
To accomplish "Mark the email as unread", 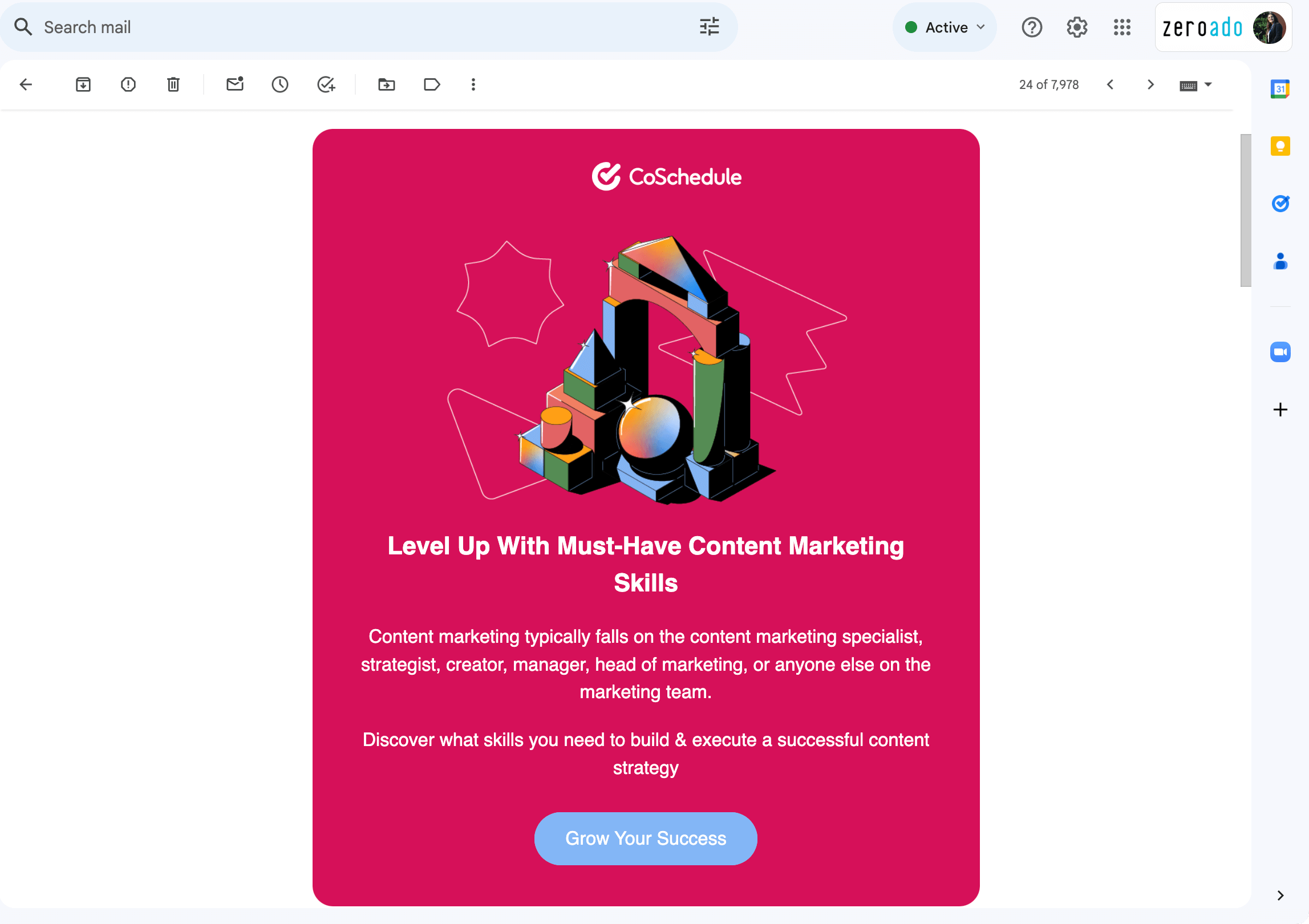I will tap(234, 84).
